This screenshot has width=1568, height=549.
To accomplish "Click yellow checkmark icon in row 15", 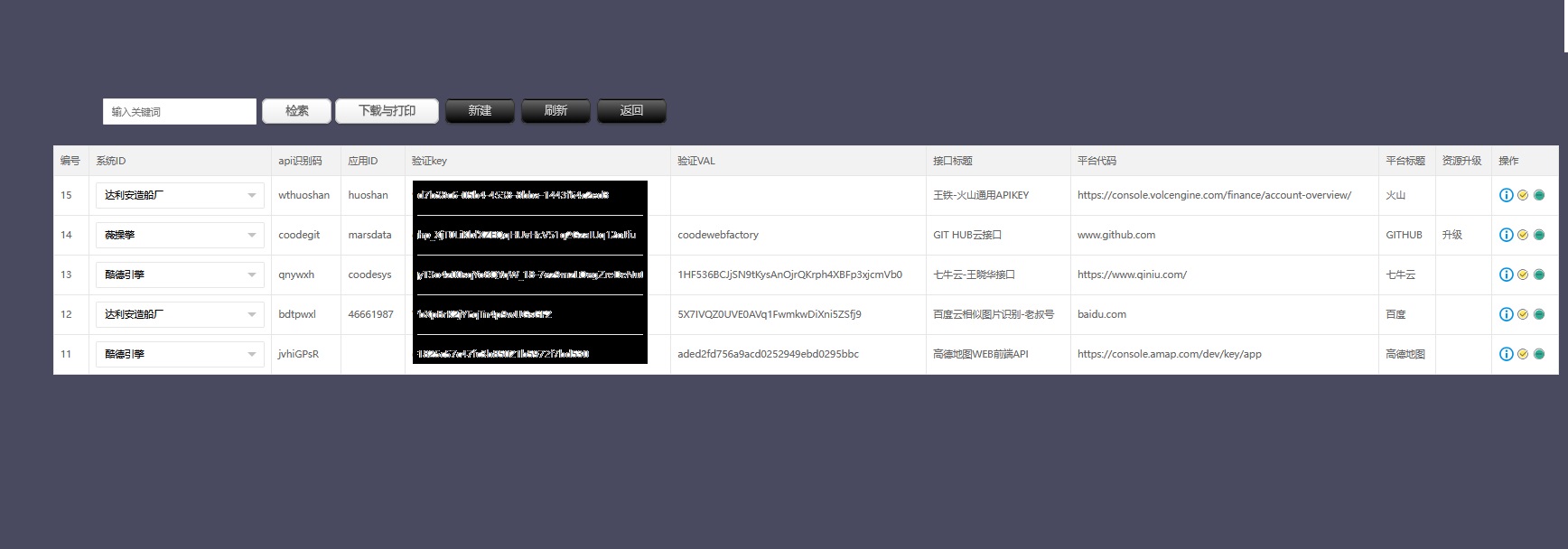I will (x=1523, y=195).
